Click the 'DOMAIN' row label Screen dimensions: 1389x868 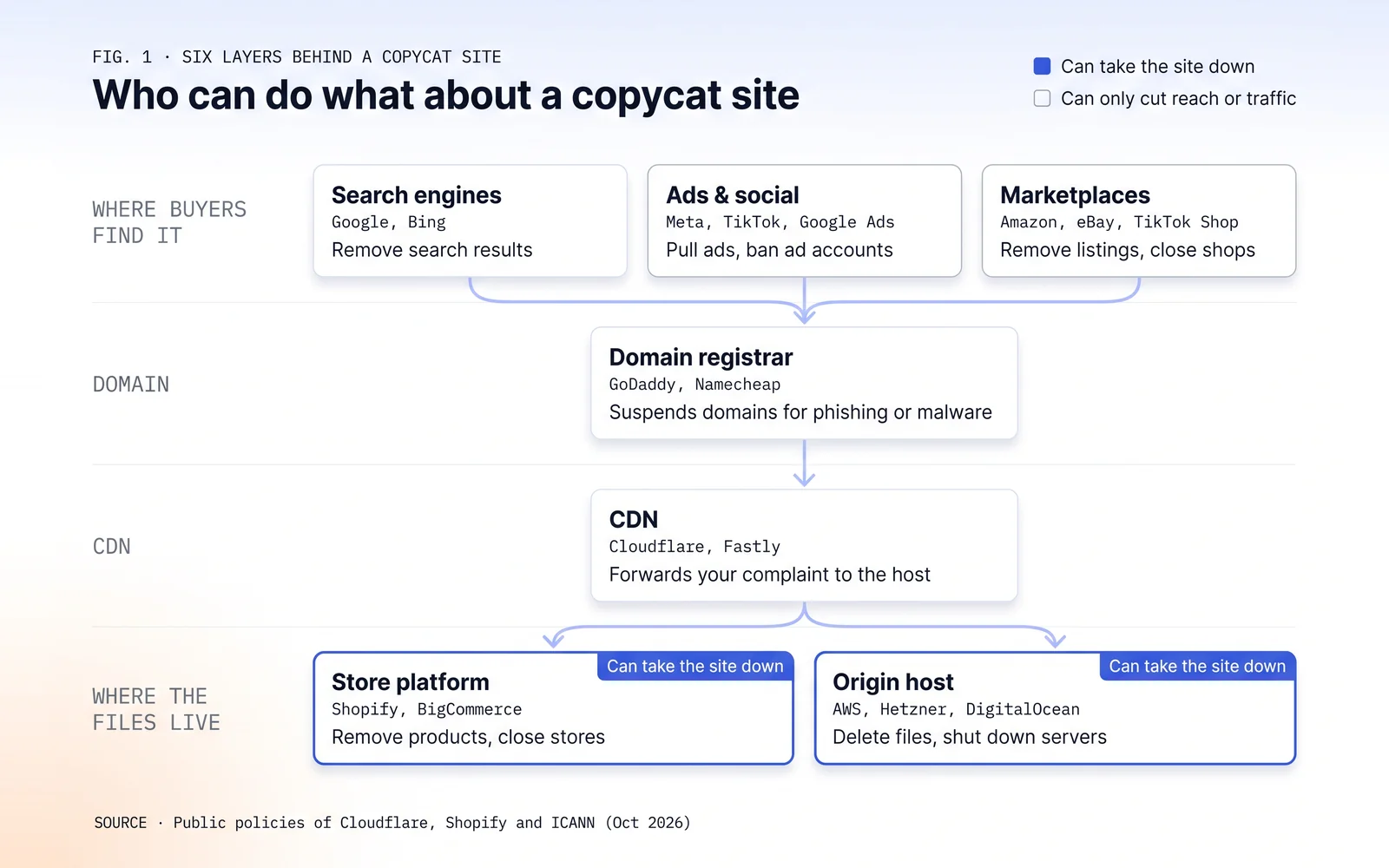click(131, 385)
